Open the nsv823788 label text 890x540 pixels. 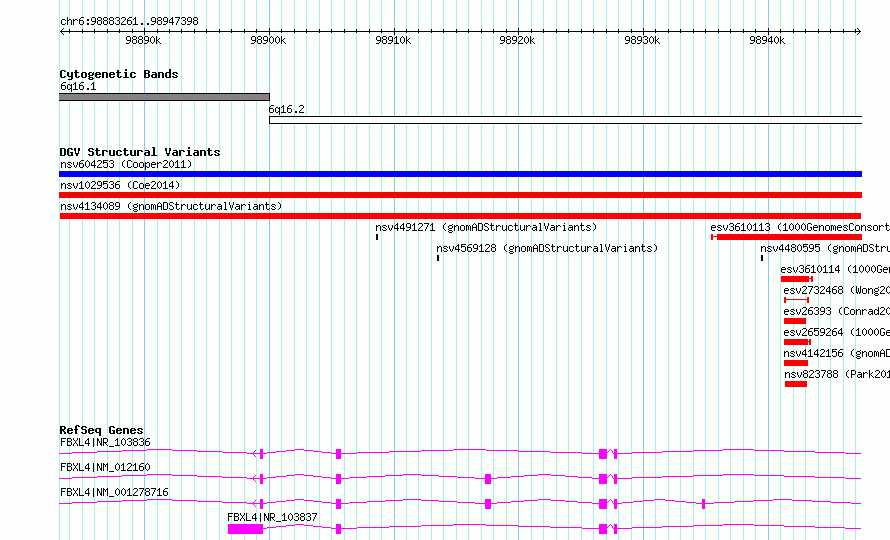click(837, 374)
